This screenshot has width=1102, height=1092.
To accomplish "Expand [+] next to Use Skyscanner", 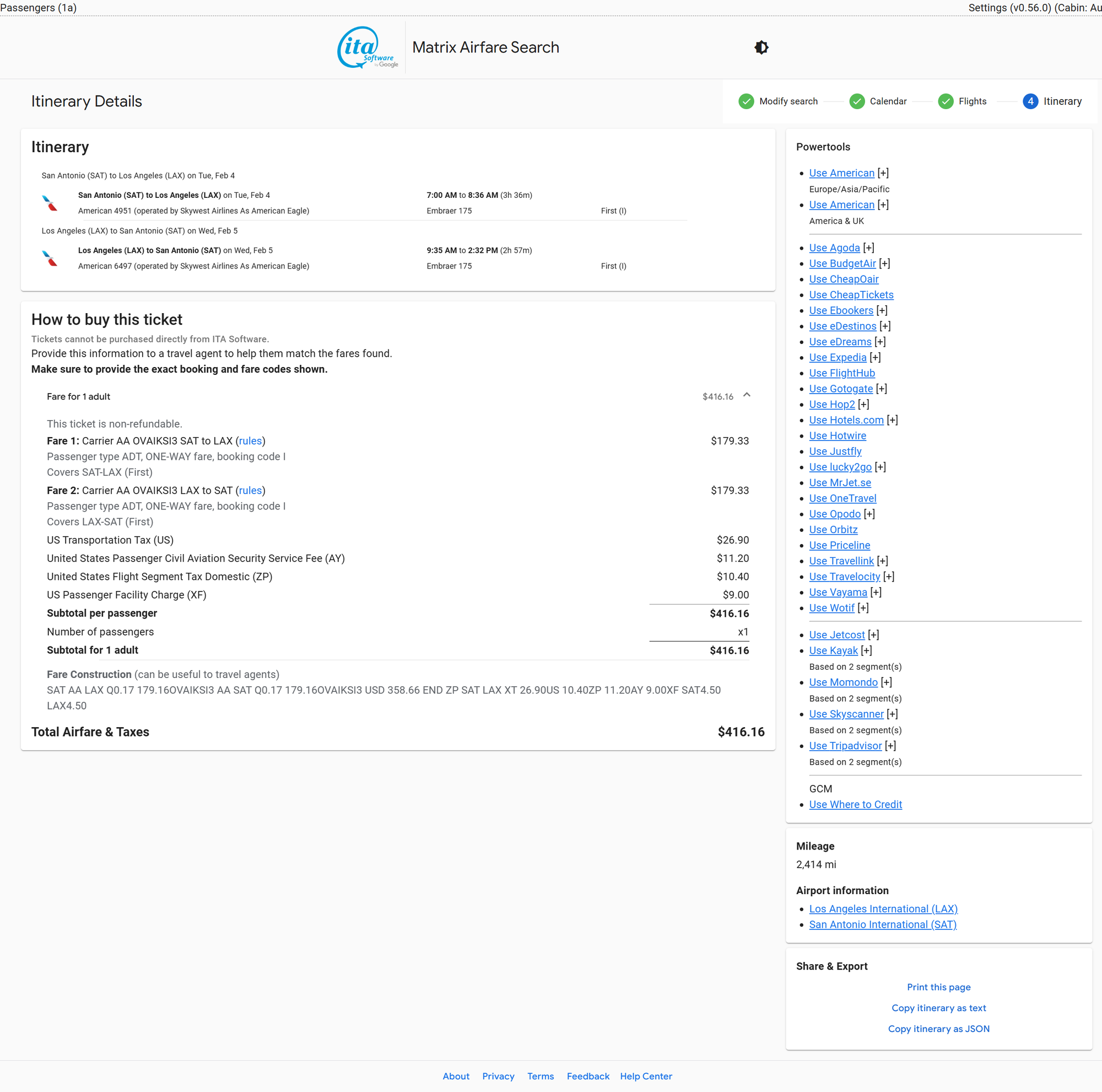I will pyautogui.click(x=892, y=714).
